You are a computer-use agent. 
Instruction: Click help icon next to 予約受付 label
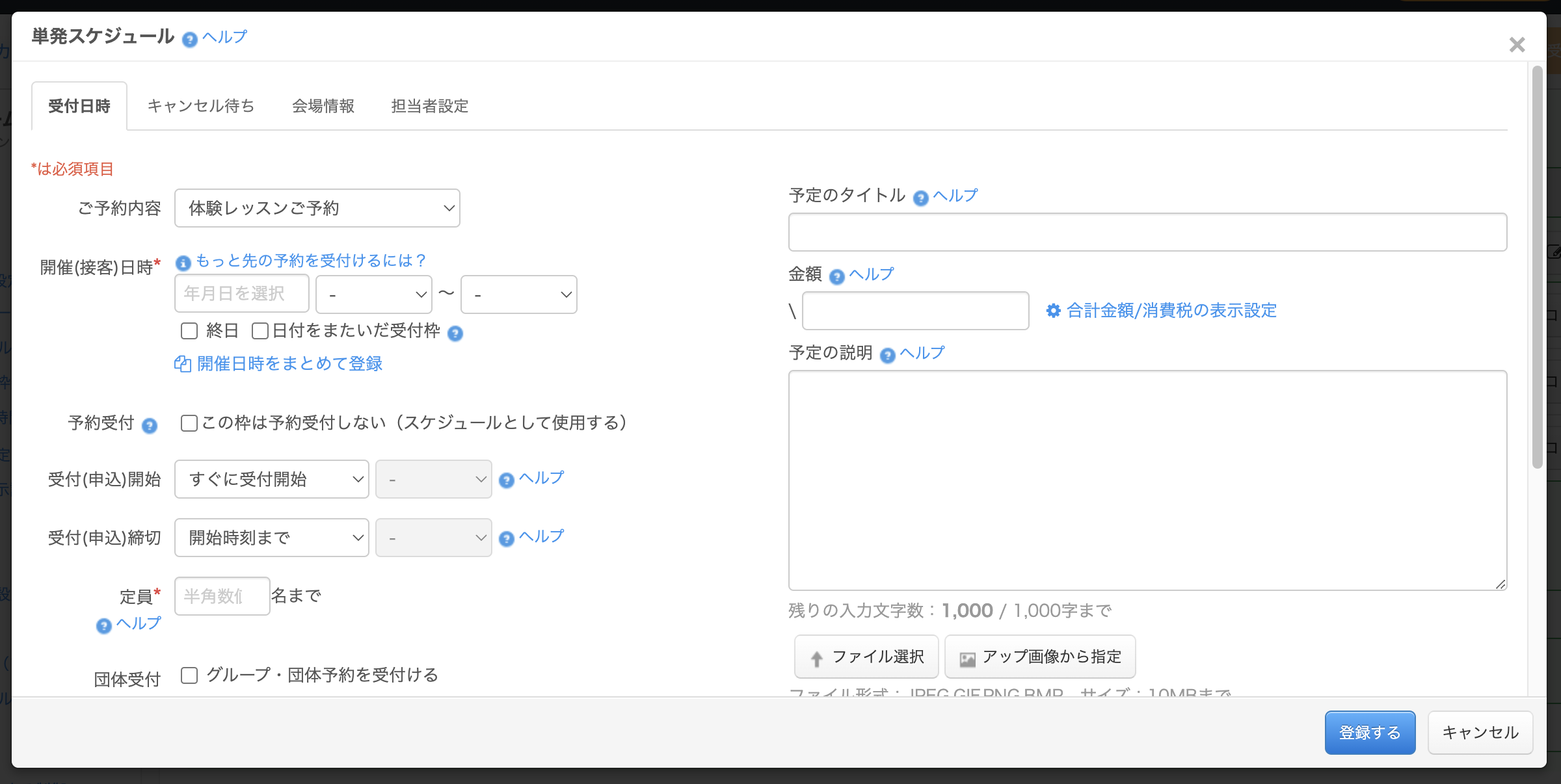(x=150, y=426)
